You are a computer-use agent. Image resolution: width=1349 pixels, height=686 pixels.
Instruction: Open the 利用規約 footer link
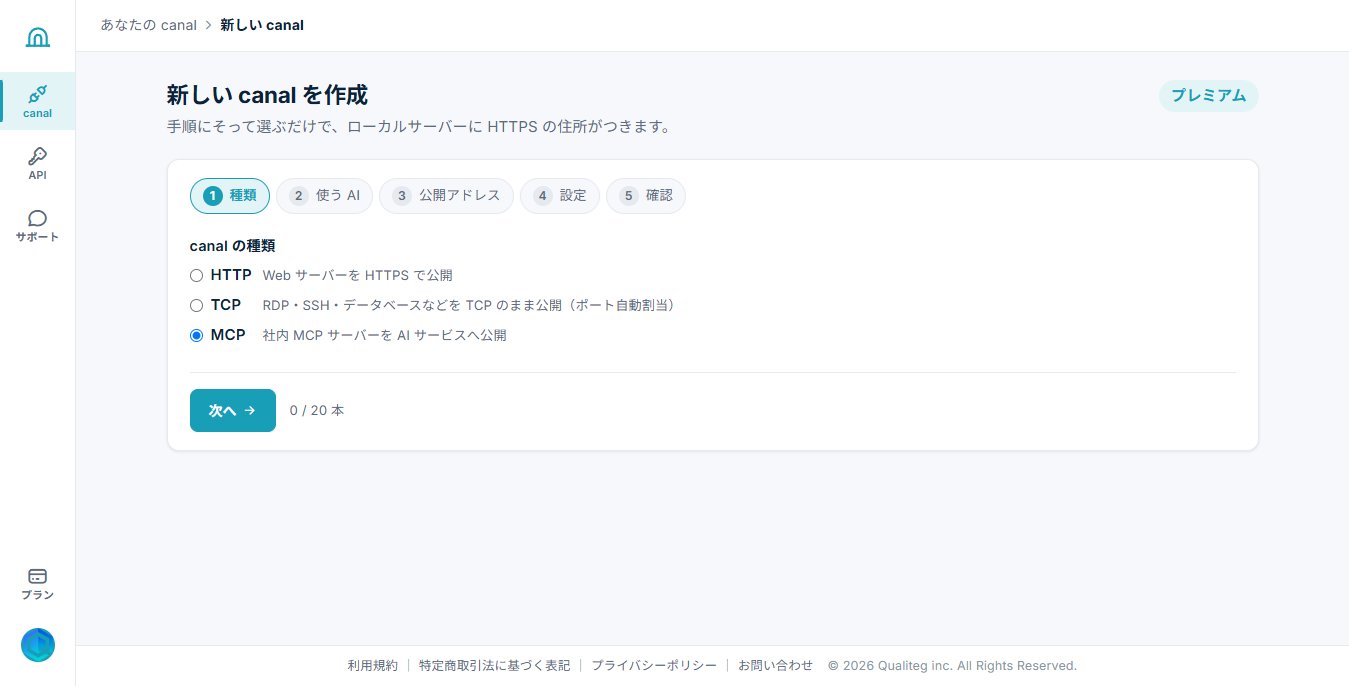point(373,665)
